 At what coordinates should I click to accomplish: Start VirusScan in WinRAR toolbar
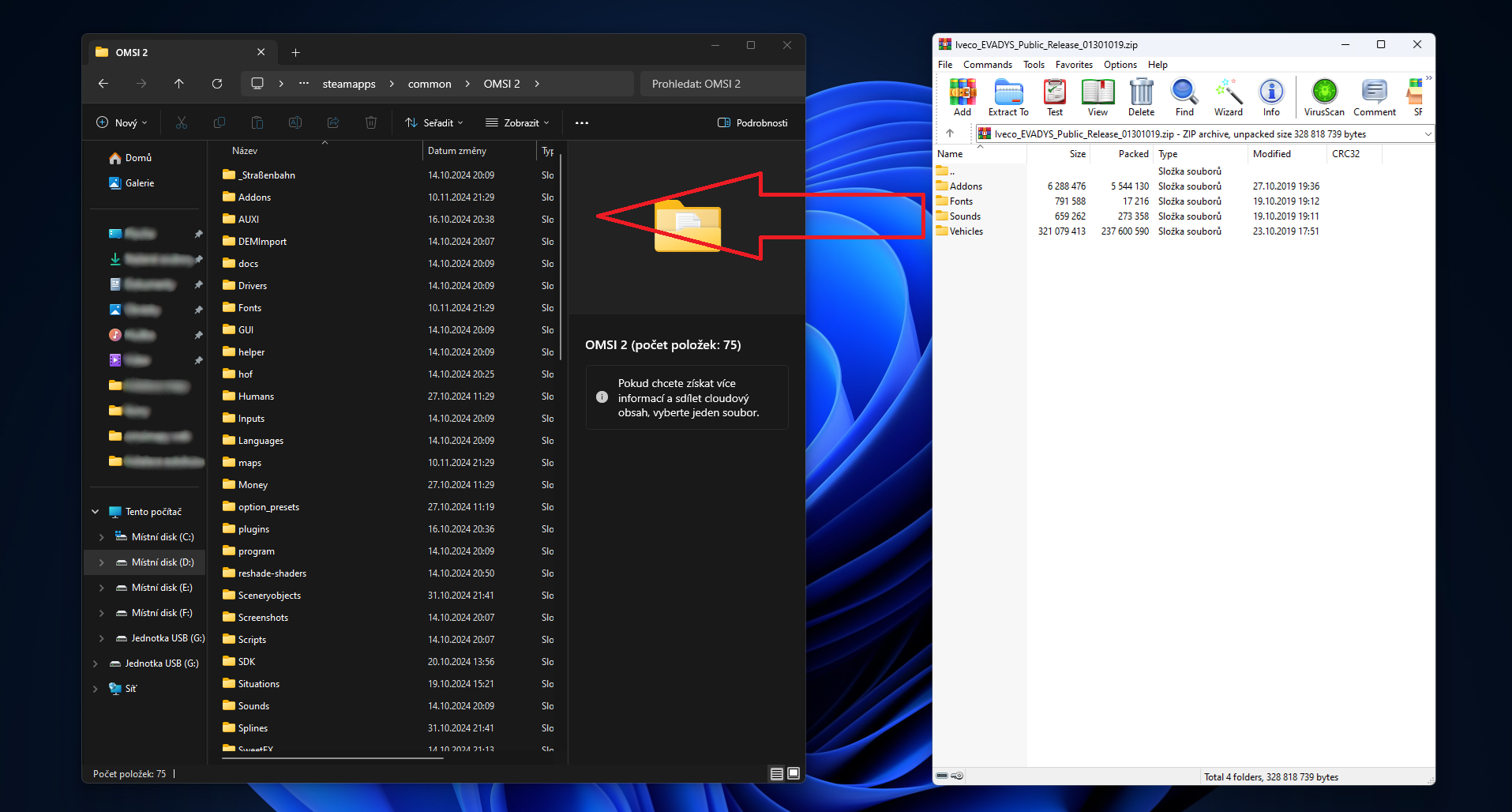click(x=1324, y=98)
